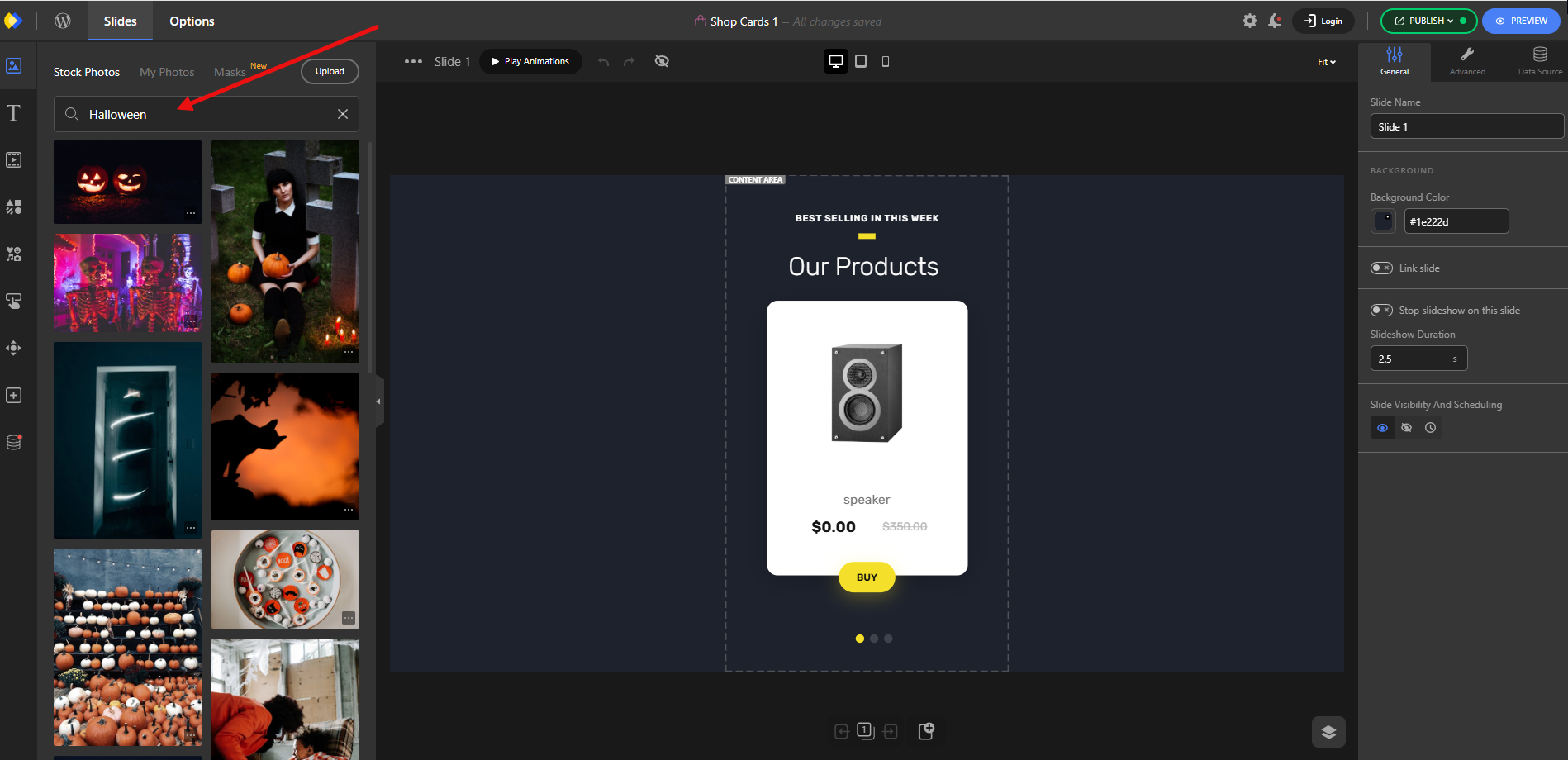The height and width of the screenshot is (760, 1568).
Task: Switch to desktop device view
Action: coord(836,61)
